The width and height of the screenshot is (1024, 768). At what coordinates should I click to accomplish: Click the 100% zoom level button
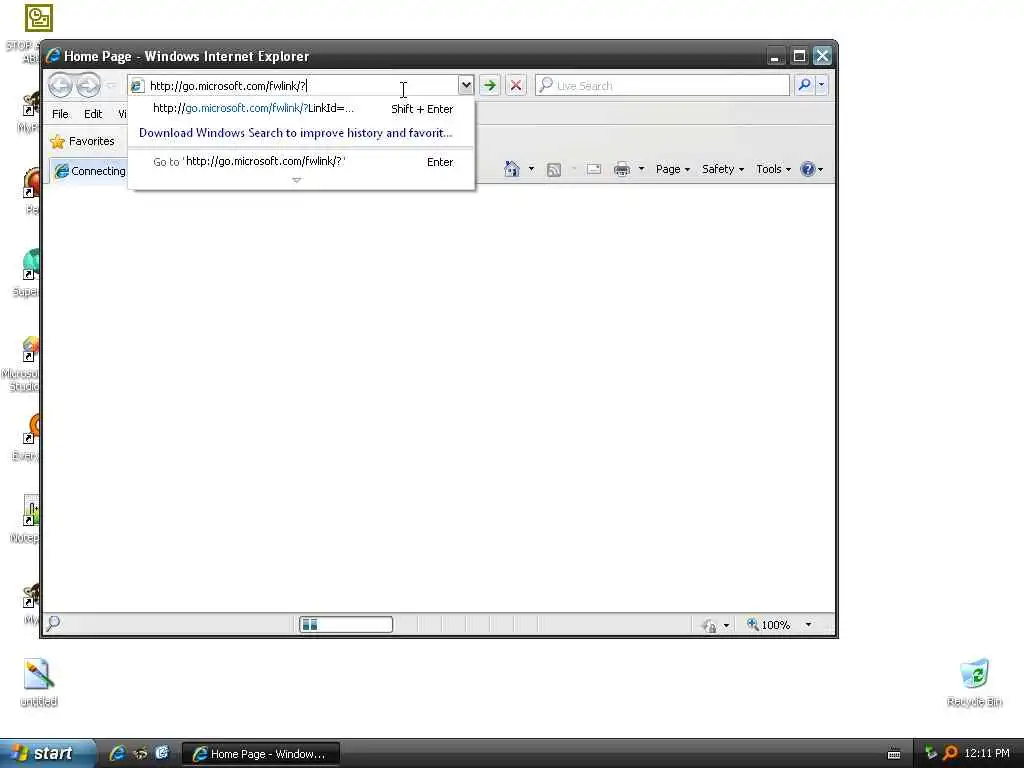click(x=769, y=625)
